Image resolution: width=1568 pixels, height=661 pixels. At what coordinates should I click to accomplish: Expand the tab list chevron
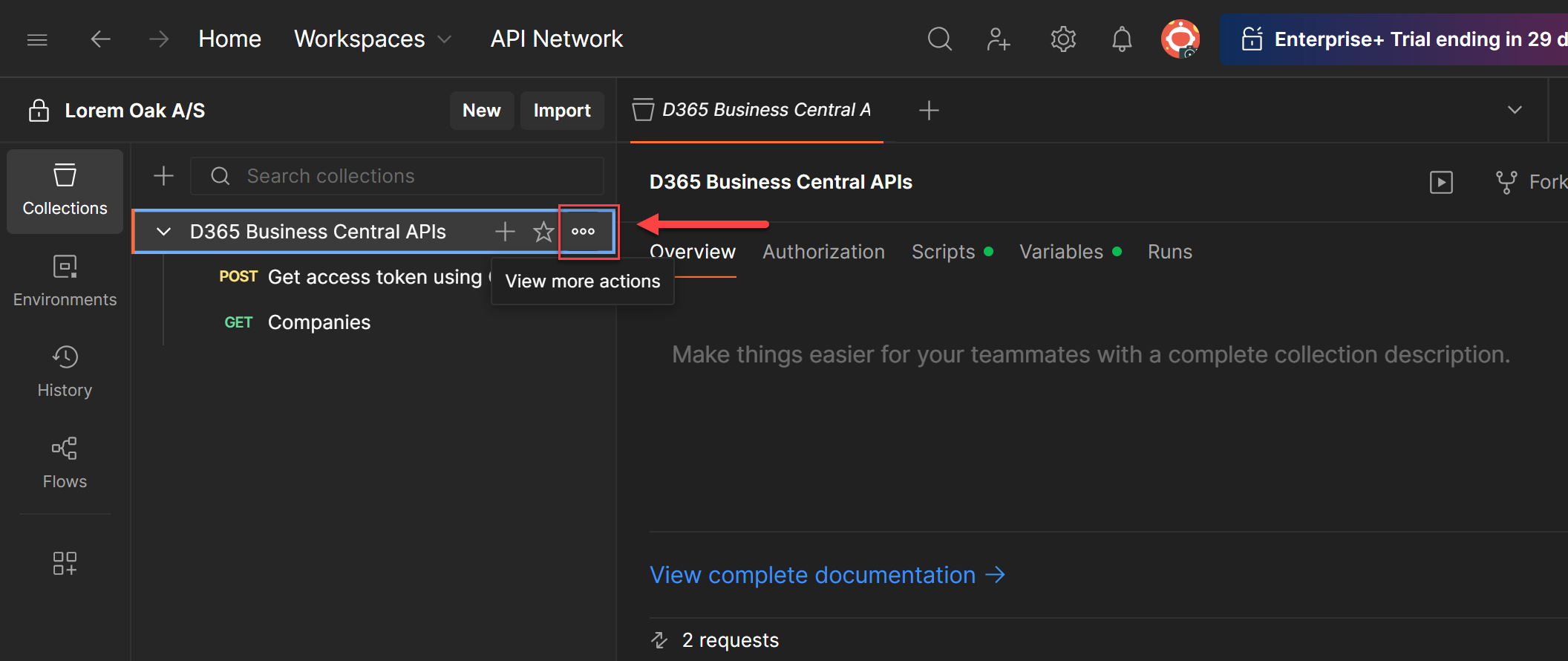click(1515, 111)
